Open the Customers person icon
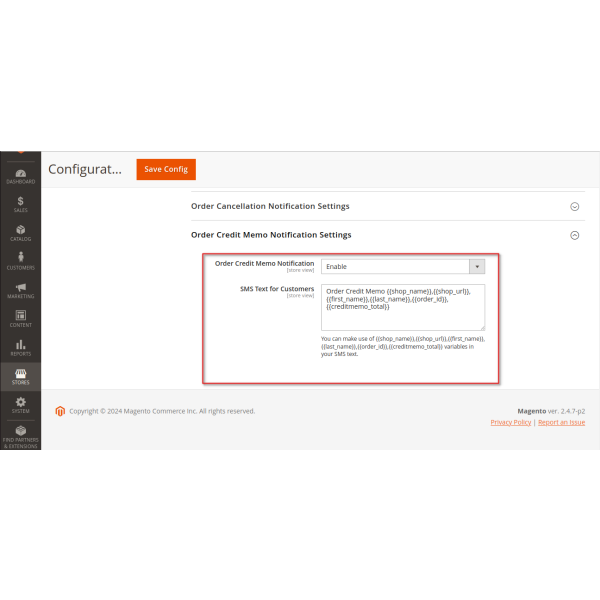 (20, 258)
